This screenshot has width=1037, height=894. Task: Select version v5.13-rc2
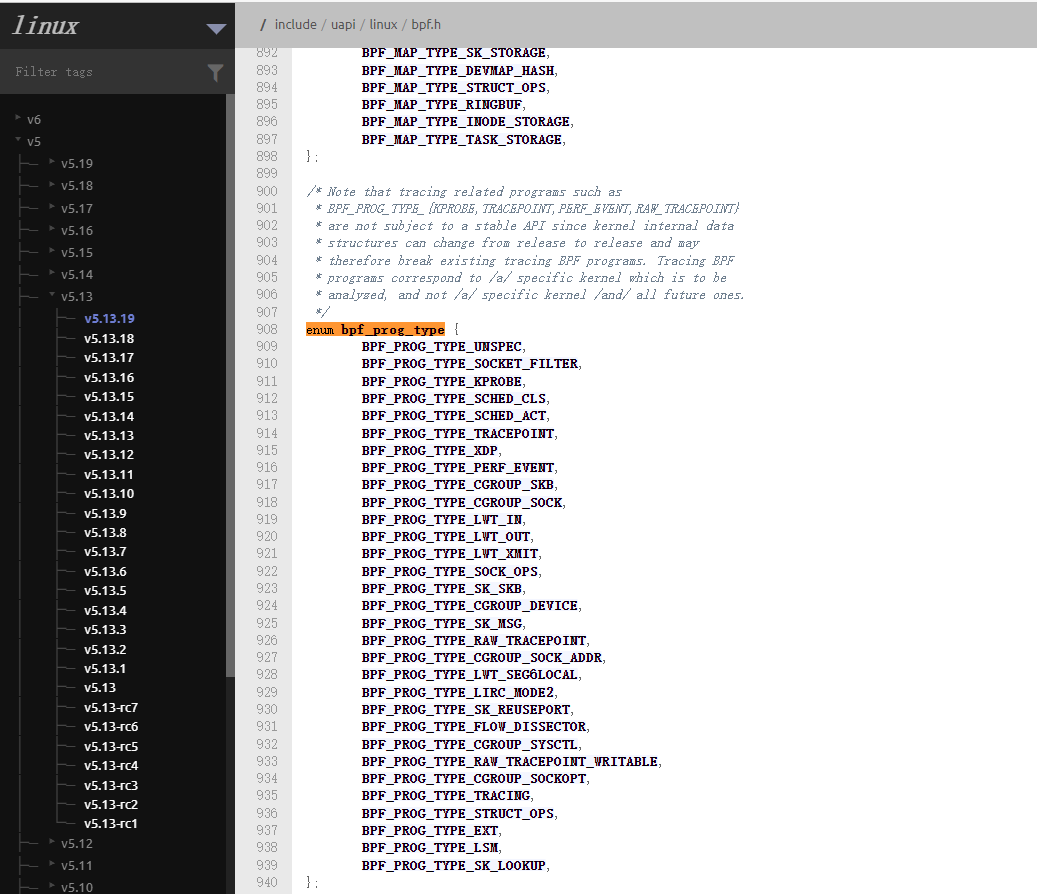tap(111, 805)
